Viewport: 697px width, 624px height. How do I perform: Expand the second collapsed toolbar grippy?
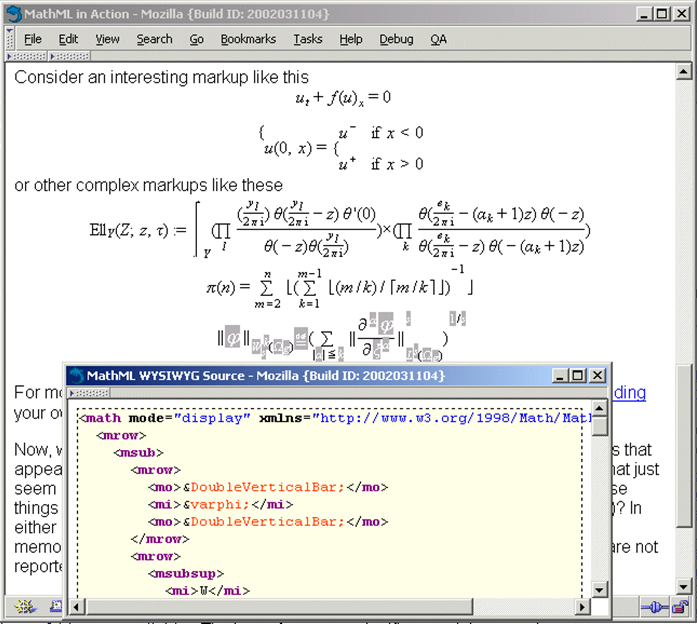69,56
